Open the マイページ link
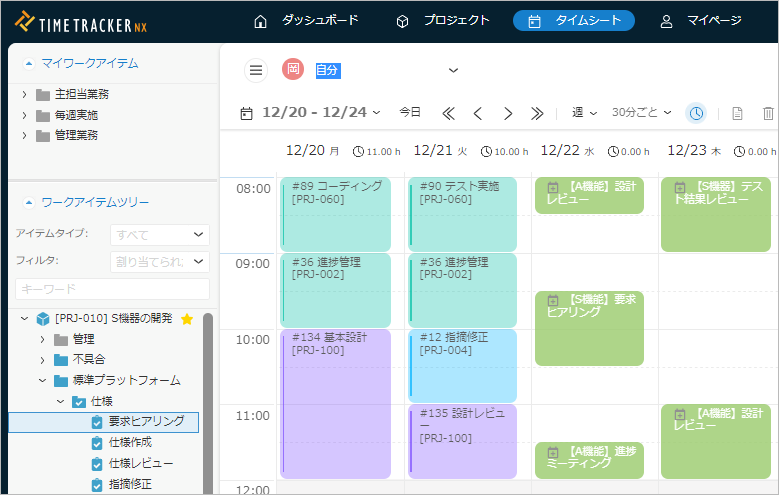Viewport: 779px width, 495px height. pyautogui.click(x=701, y=21)
